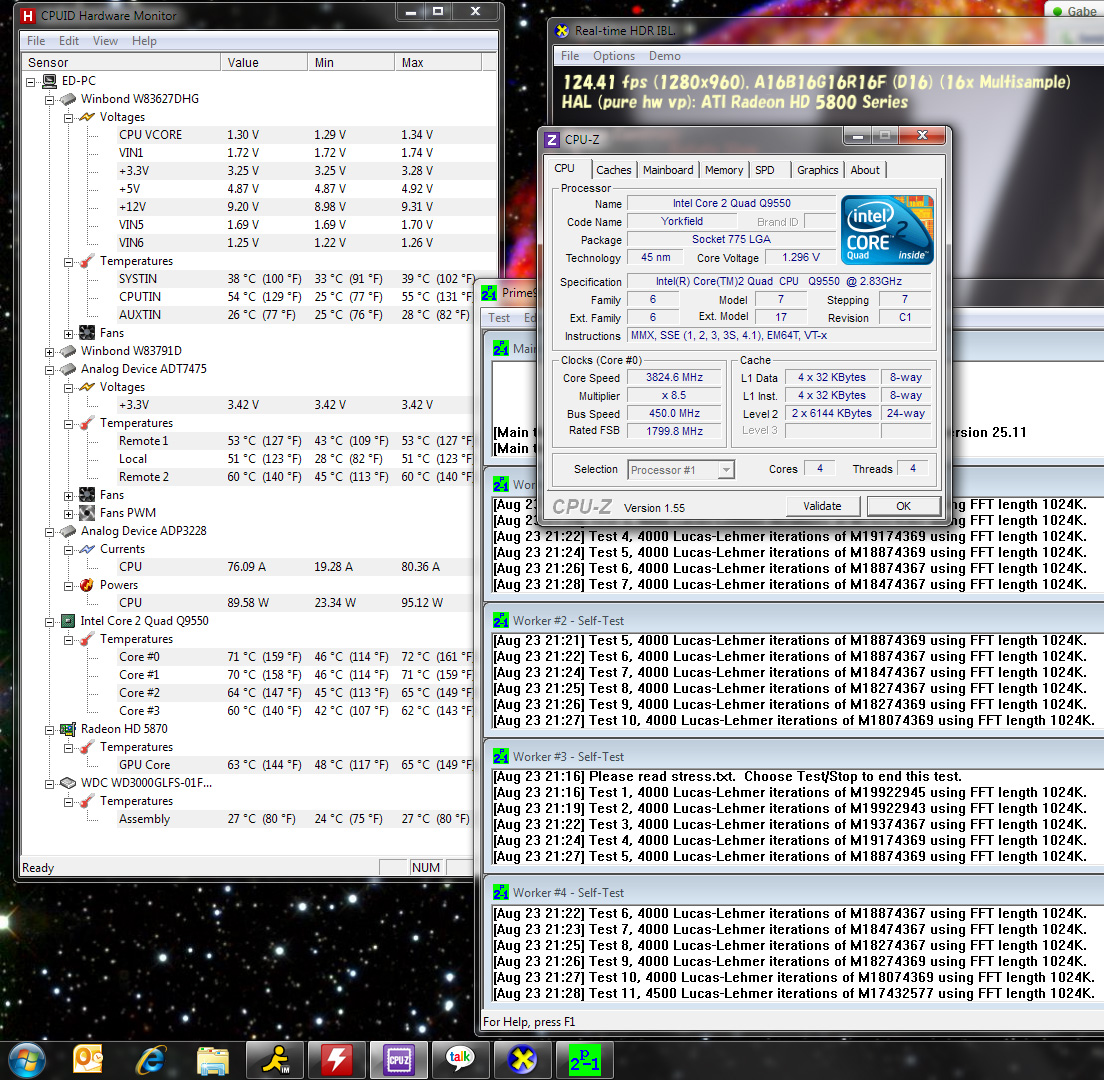Open the View menu in Hardware Monitor
Screen dimensions: 1104x1080
105,41
